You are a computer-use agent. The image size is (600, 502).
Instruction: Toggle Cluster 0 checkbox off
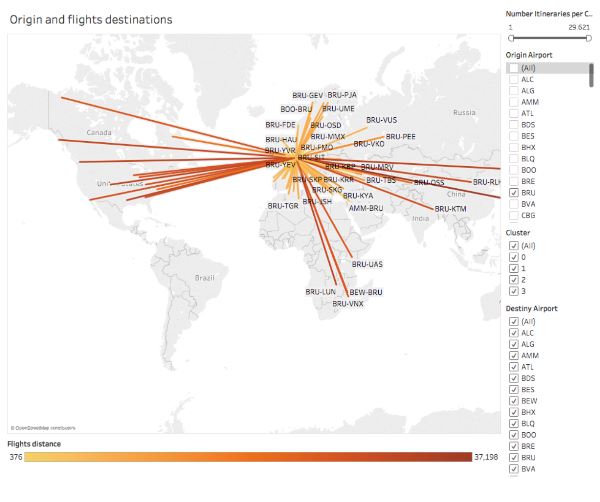click(514, 257)
